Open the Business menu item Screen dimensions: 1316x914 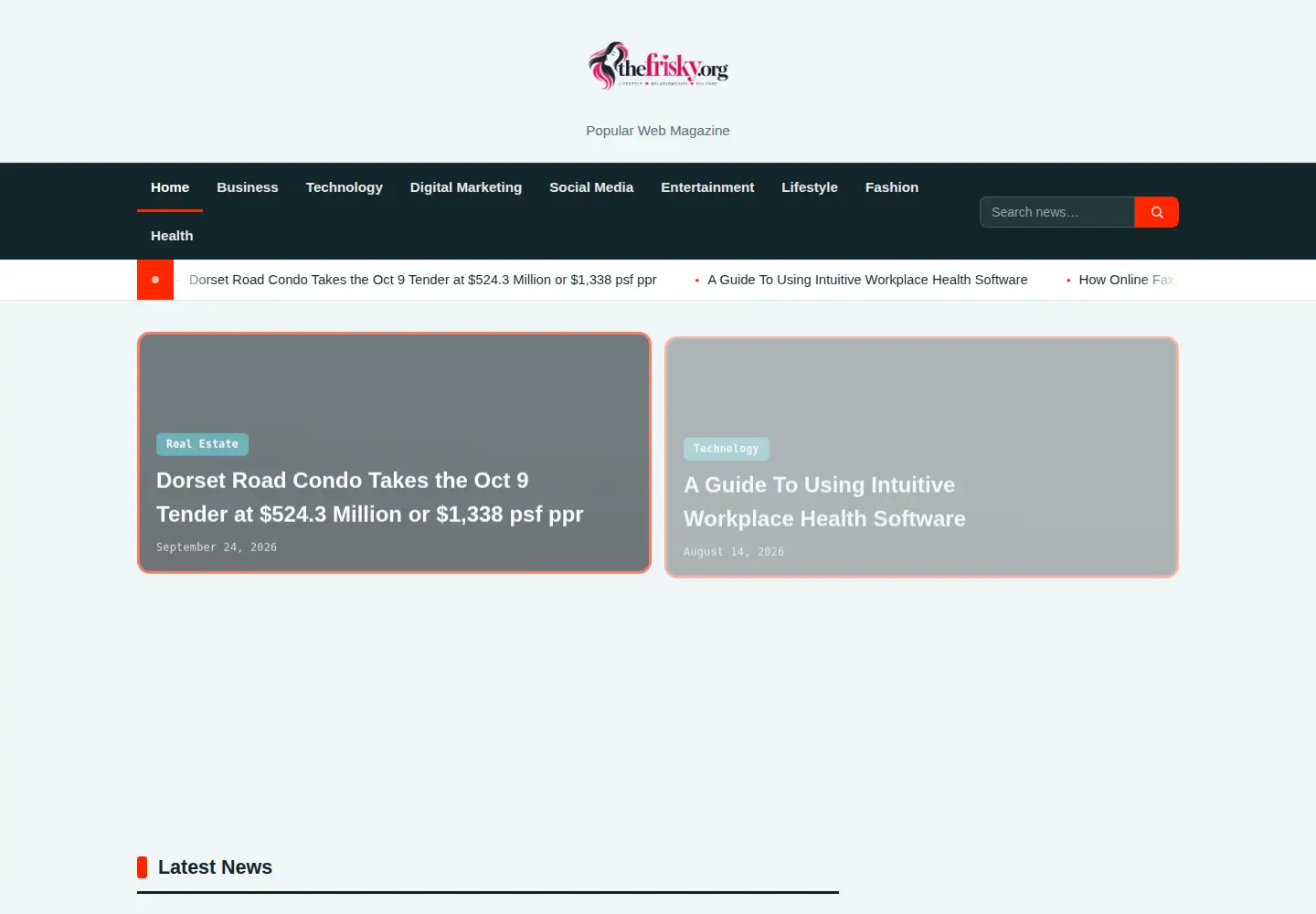248,187
